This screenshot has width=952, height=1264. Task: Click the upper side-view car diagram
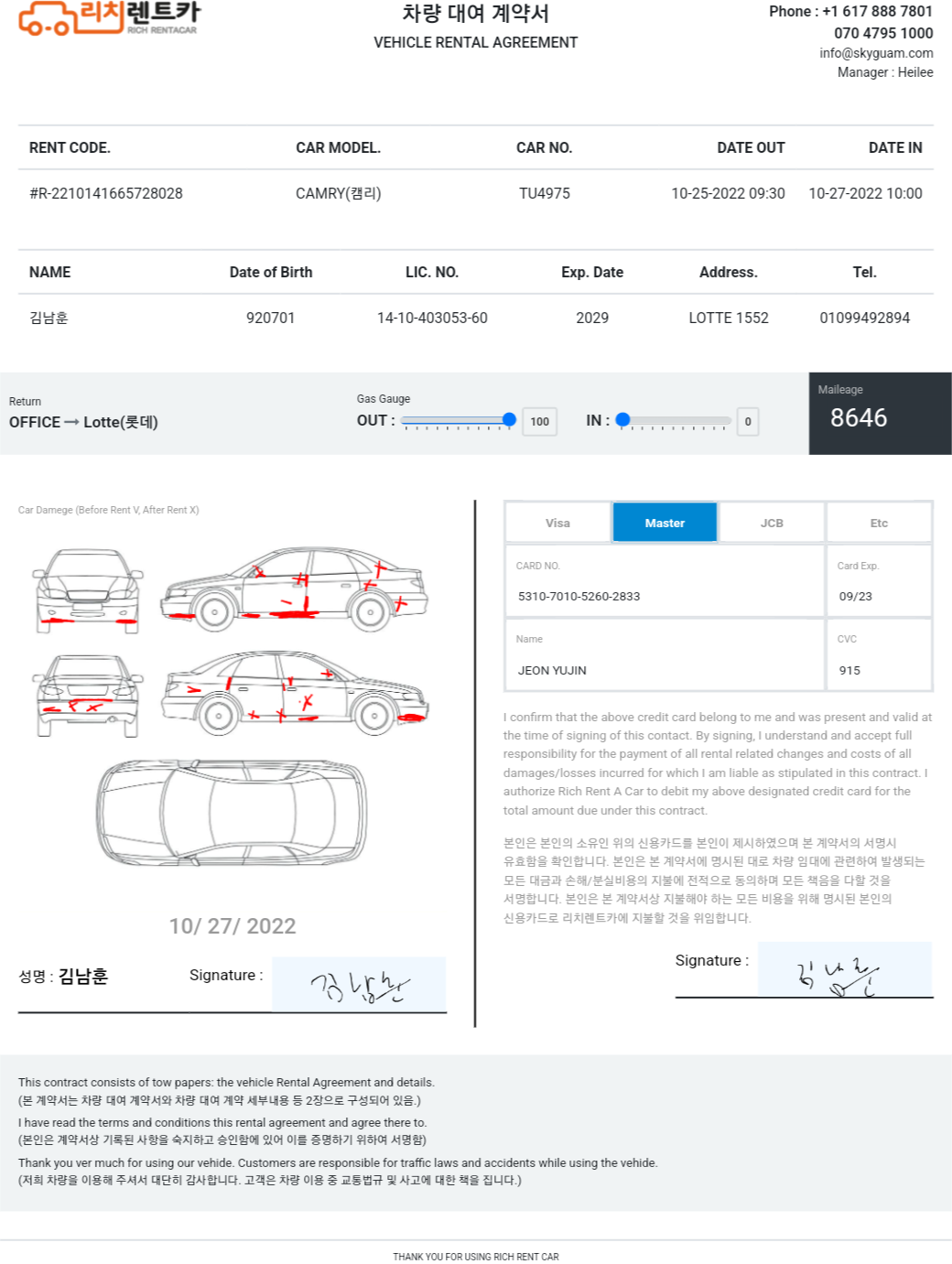click(x=294, y=588)
